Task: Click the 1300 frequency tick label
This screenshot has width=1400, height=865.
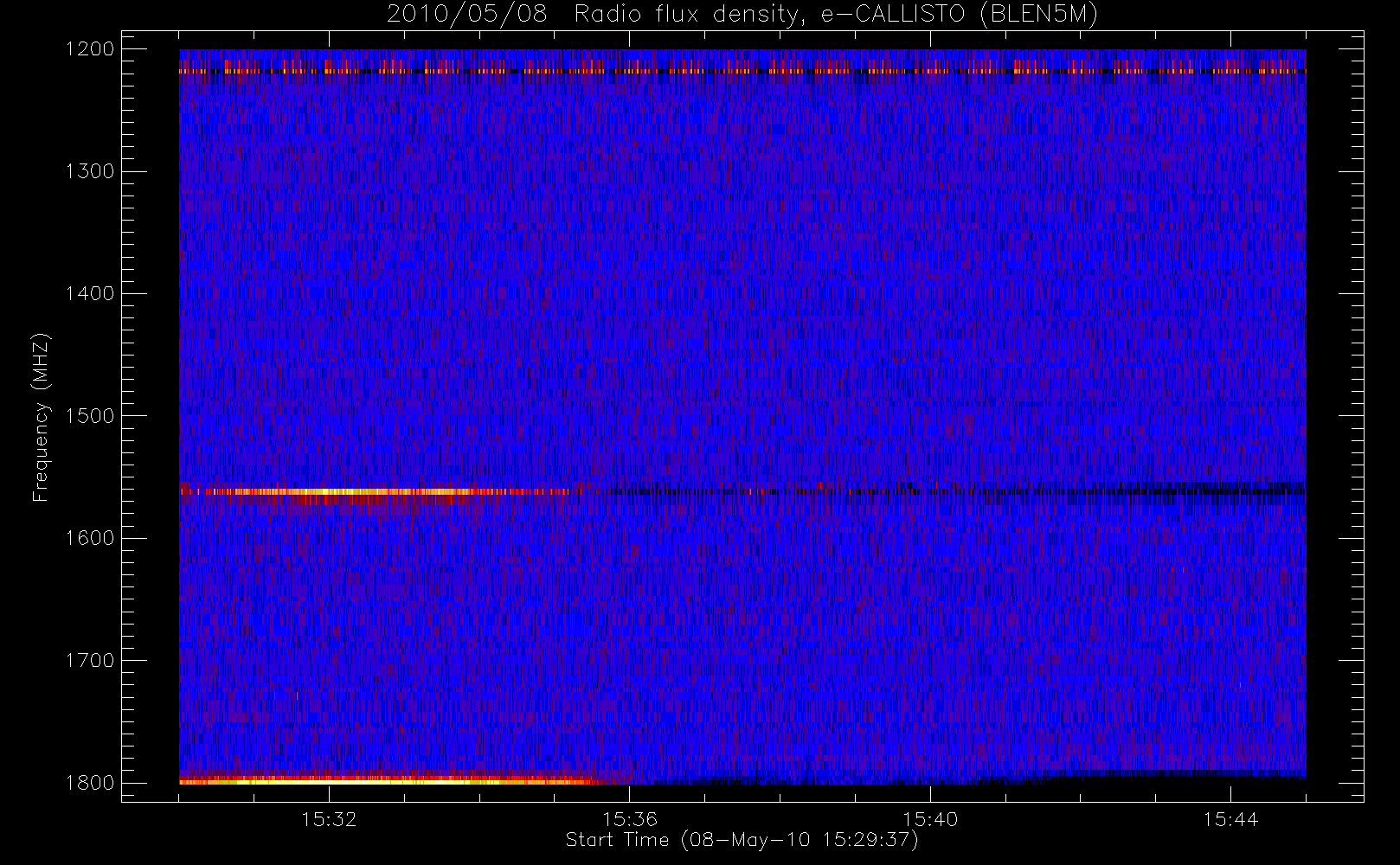Action: [x=90, y=171]
